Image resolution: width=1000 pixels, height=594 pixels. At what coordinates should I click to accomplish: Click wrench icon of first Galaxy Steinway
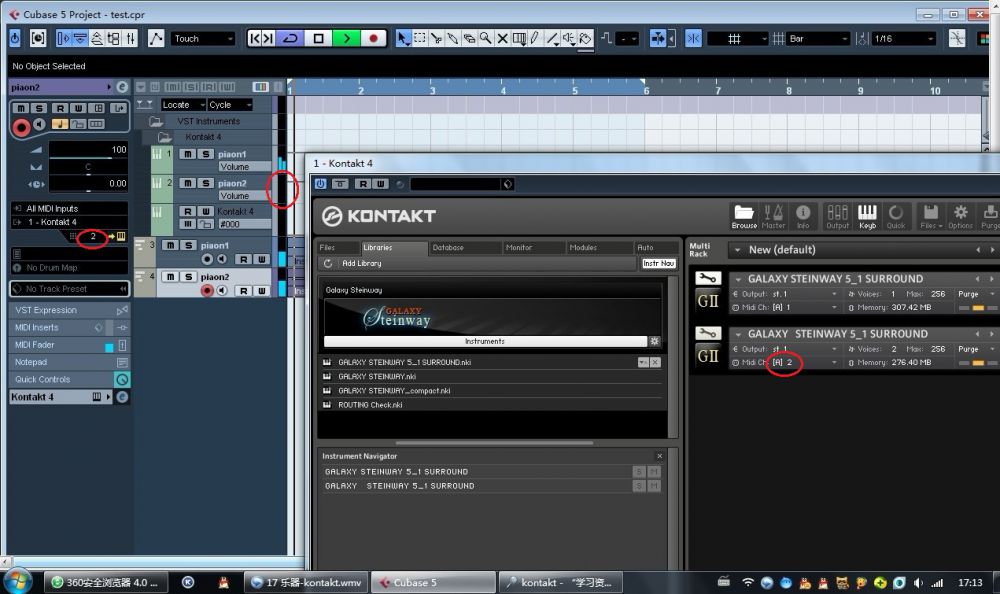707,279
